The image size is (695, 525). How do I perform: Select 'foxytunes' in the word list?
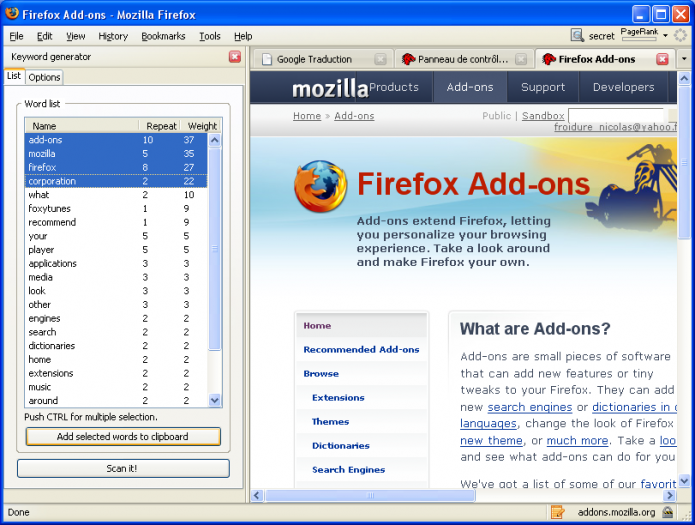coord(50,209)
